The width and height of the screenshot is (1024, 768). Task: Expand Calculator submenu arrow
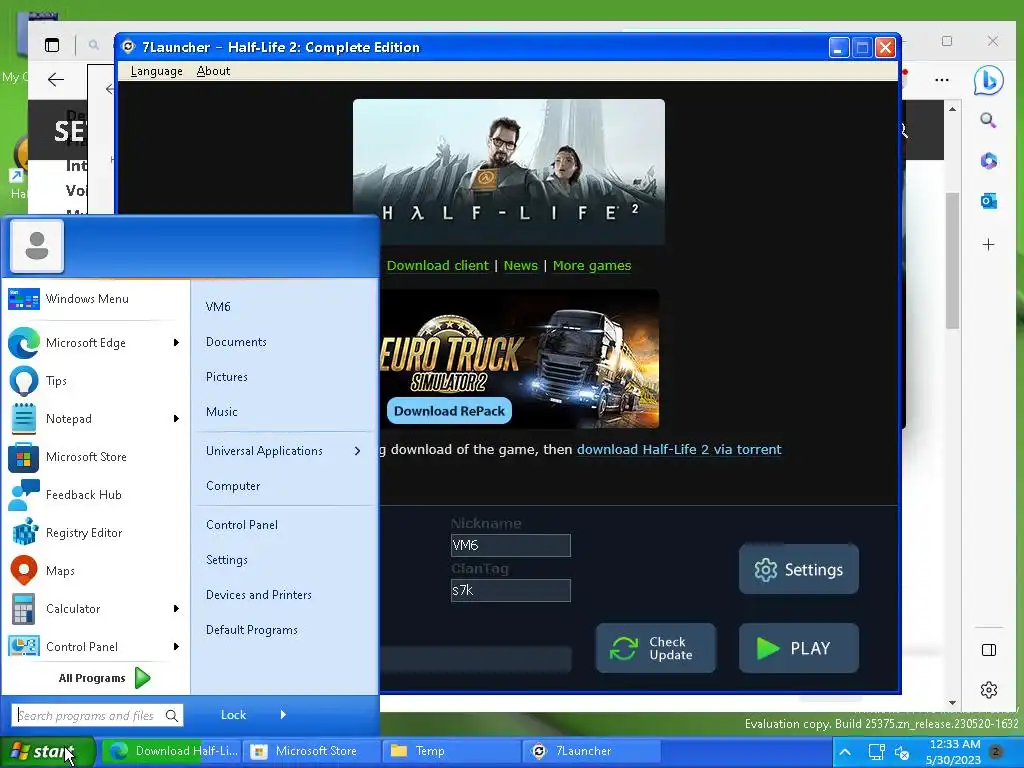[x=176, y=609]
